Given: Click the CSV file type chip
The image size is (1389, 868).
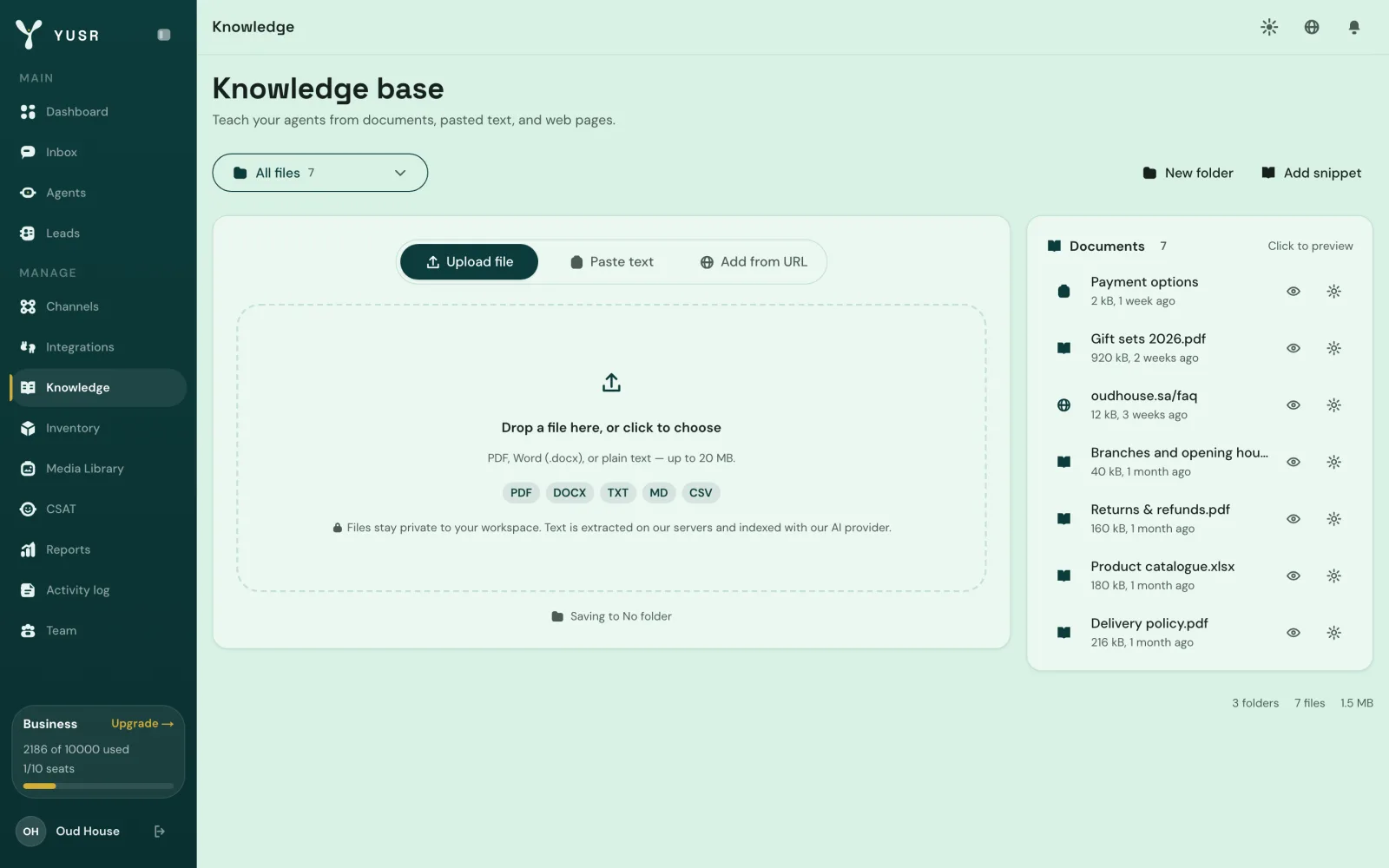Looking at the screenshot, I should click(701, 493).
